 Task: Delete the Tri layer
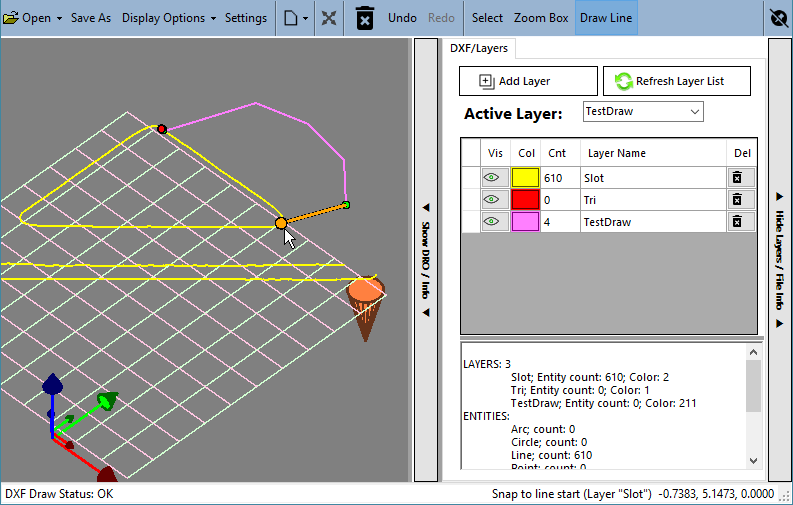741,200
